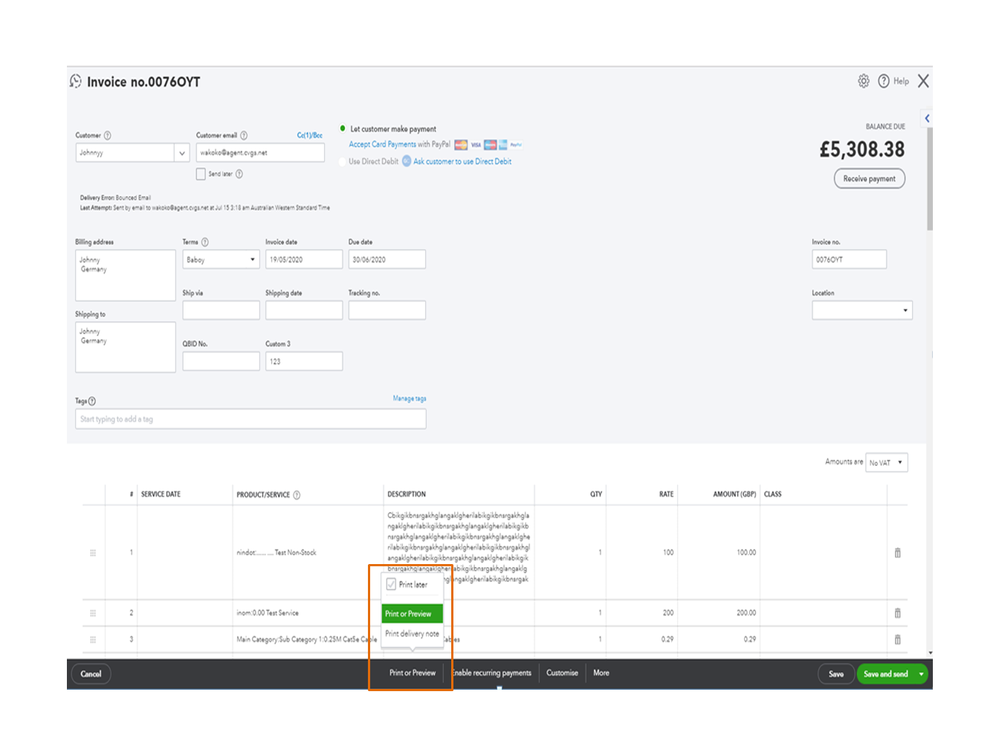Grab the drag handle of line 2

click(93, 613)
